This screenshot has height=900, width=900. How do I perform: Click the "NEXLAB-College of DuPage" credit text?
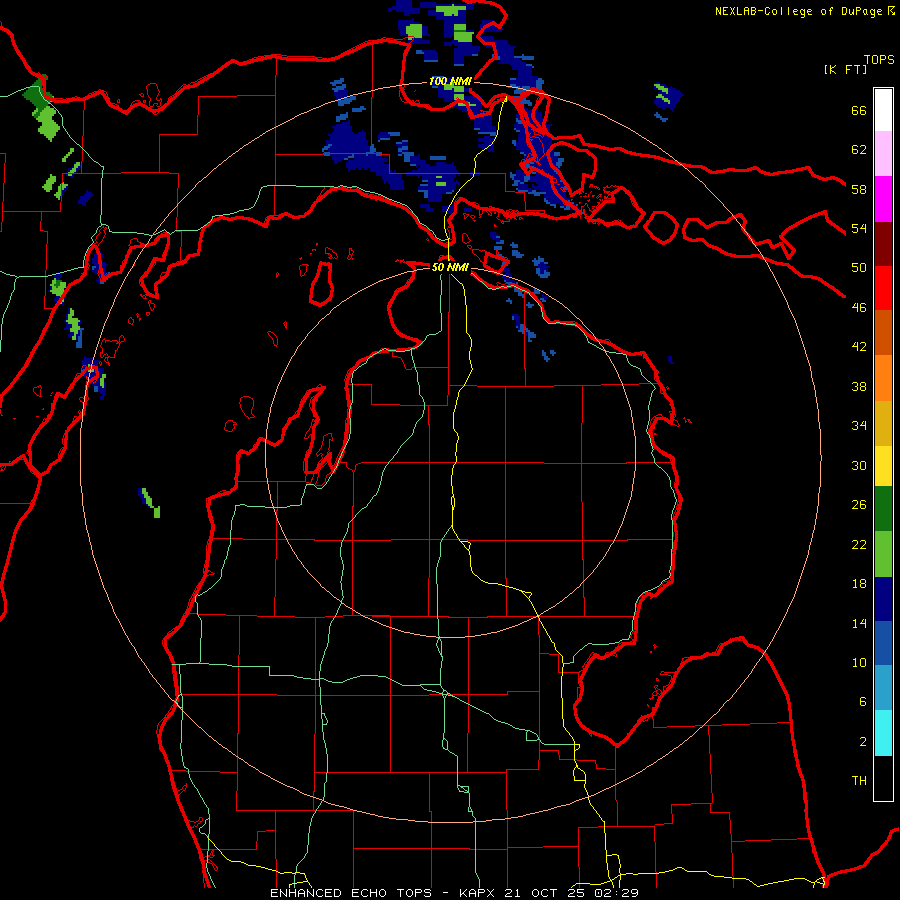point(798,11)
